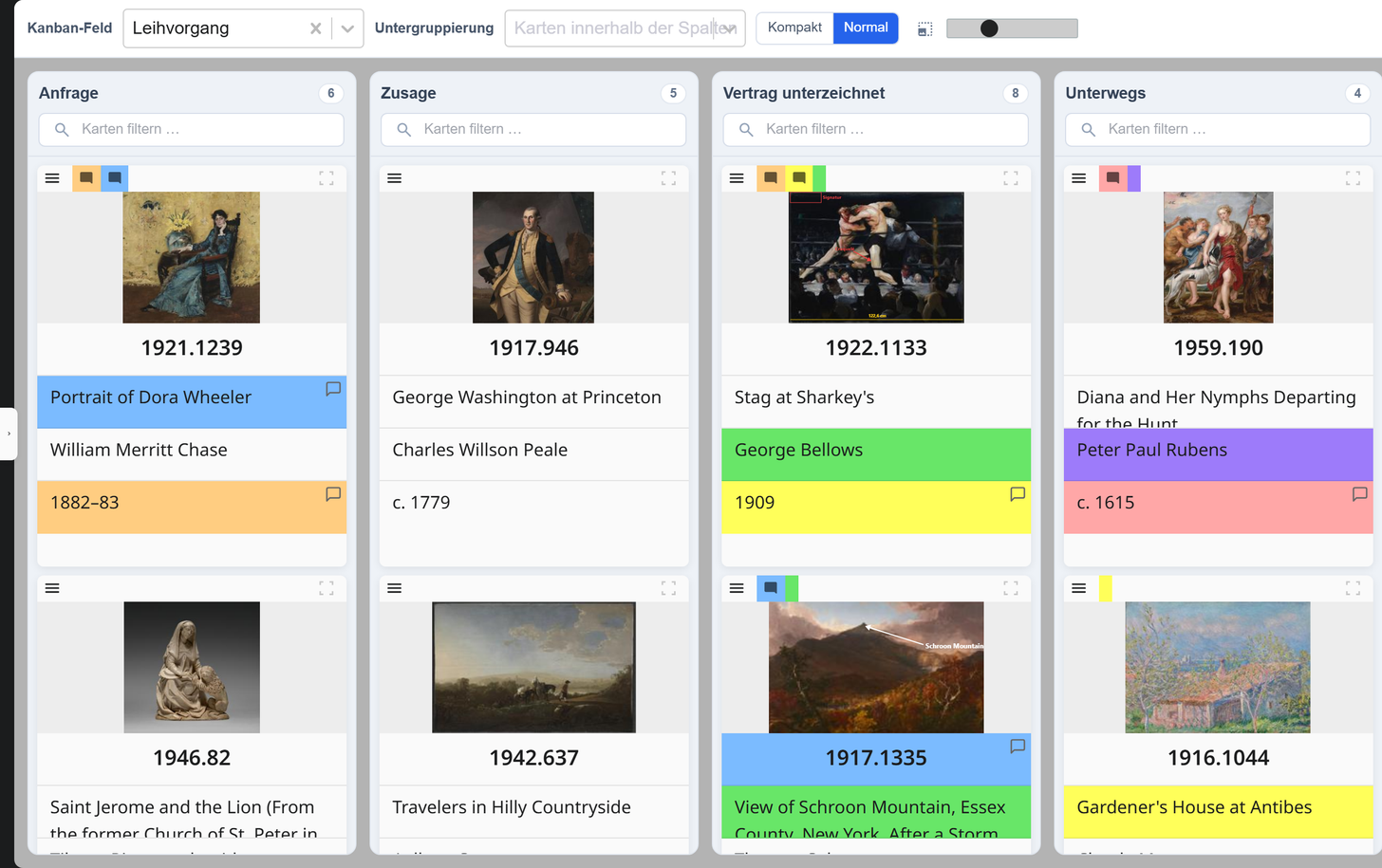Expand card 1959.190 to fullscreen

1353,178
